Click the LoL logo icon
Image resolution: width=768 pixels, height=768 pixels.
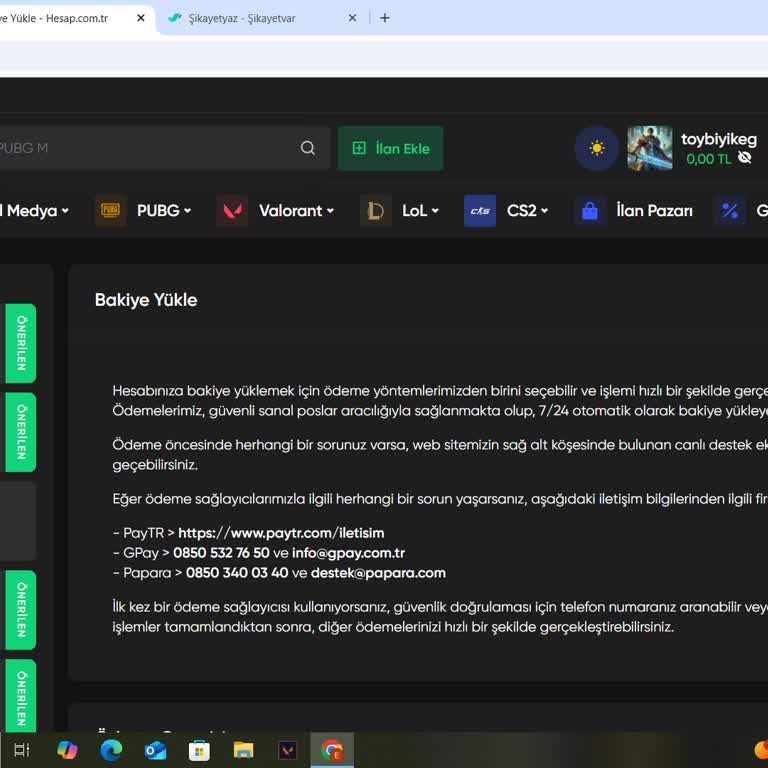[376, 211]
